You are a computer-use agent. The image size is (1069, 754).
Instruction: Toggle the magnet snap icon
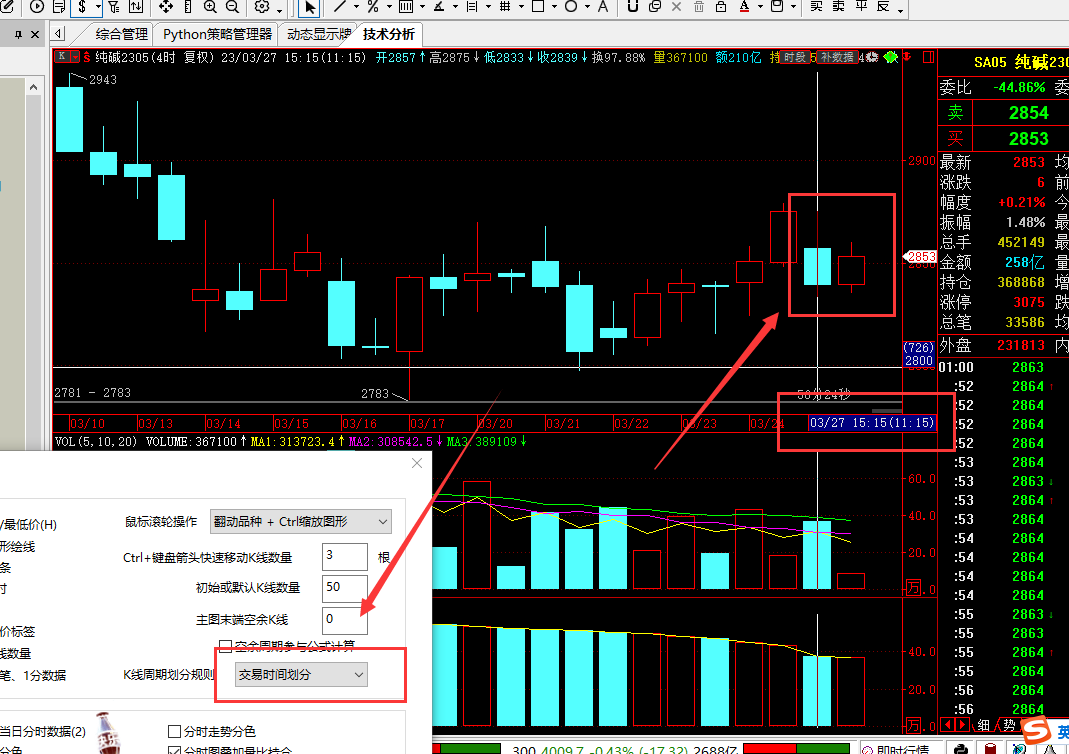pyautogui.click(x=633, y=7)
